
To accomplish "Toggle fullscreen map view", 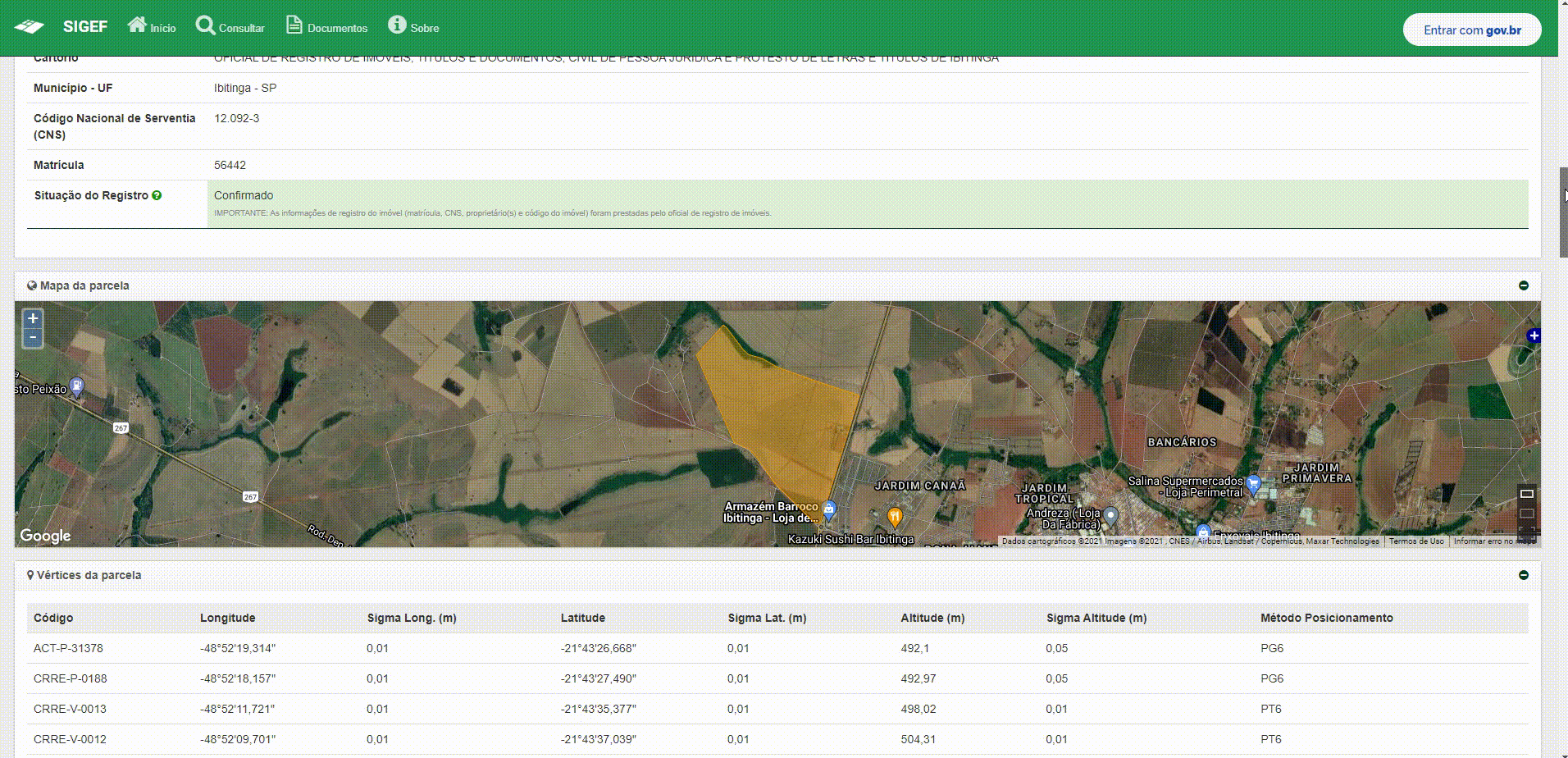I will click(1526, 532).
